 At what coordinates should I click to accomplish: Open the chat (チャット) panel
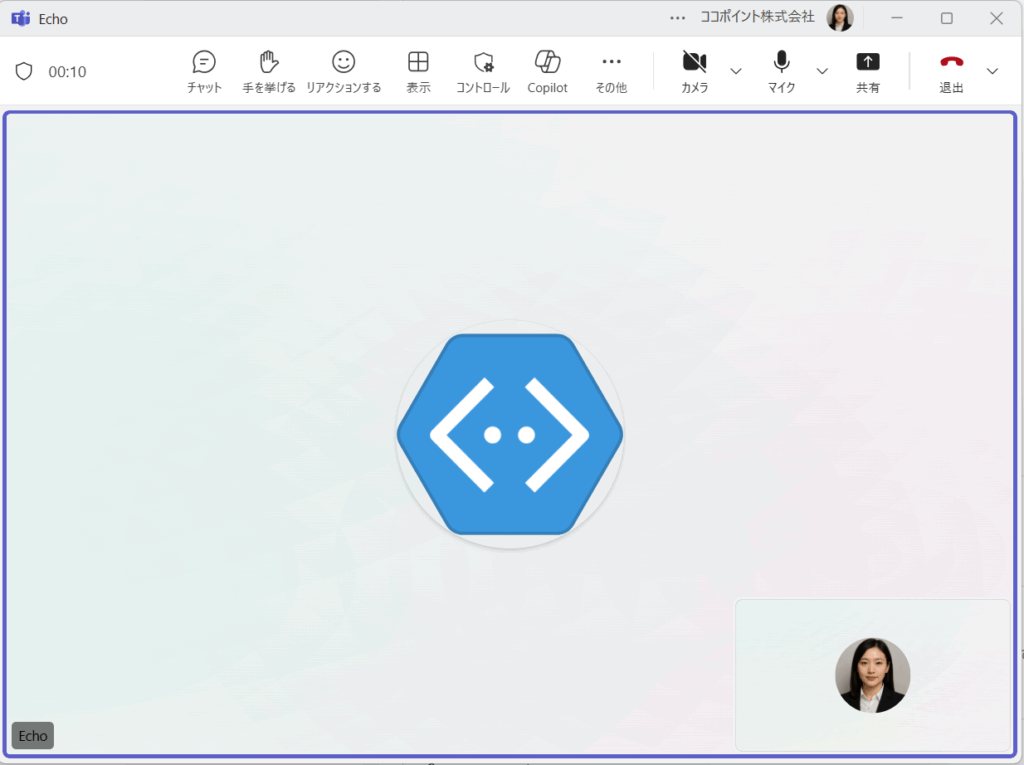click(x=204, y=71)
